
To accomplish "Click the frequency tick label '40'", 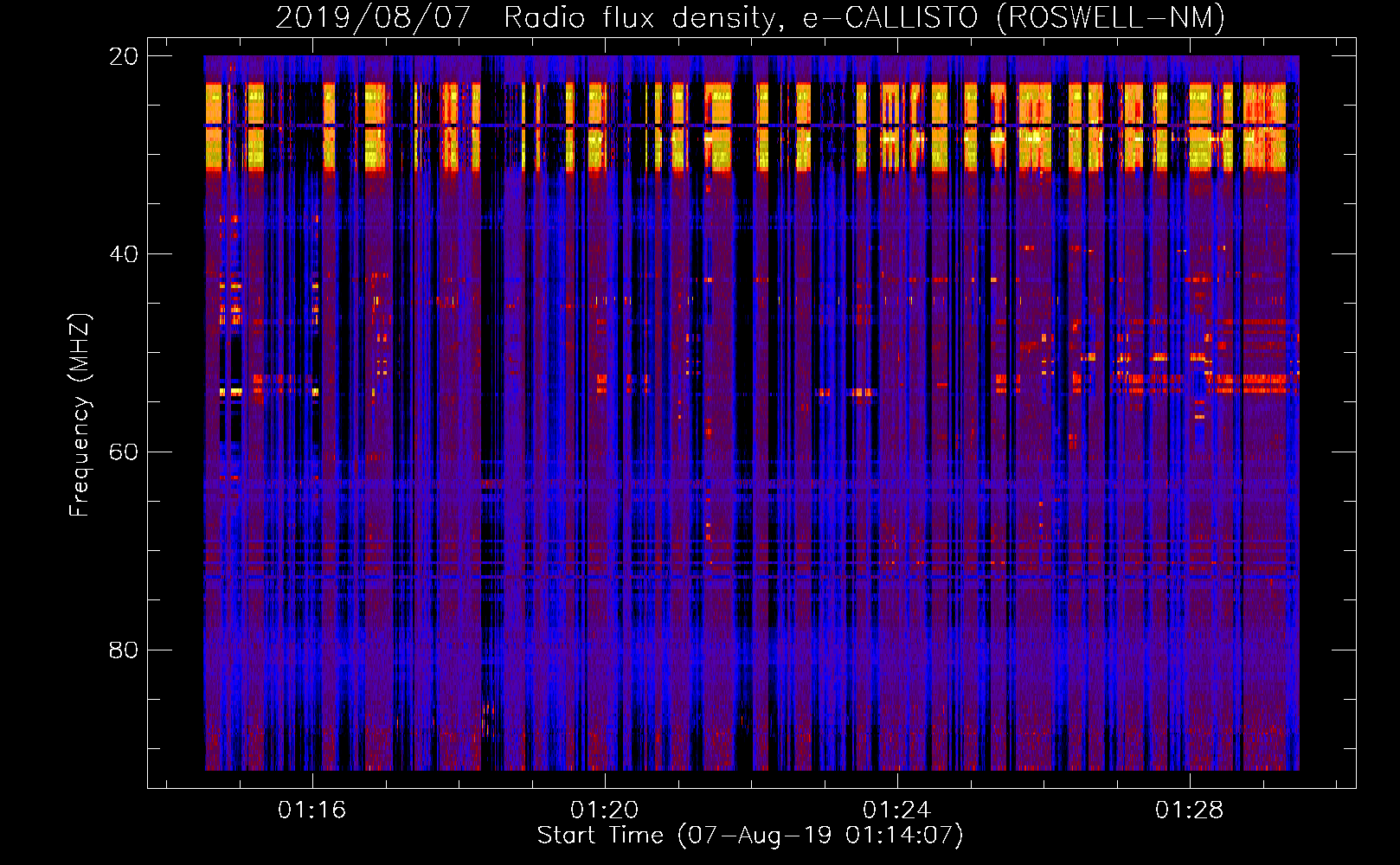I will [123, 254].
